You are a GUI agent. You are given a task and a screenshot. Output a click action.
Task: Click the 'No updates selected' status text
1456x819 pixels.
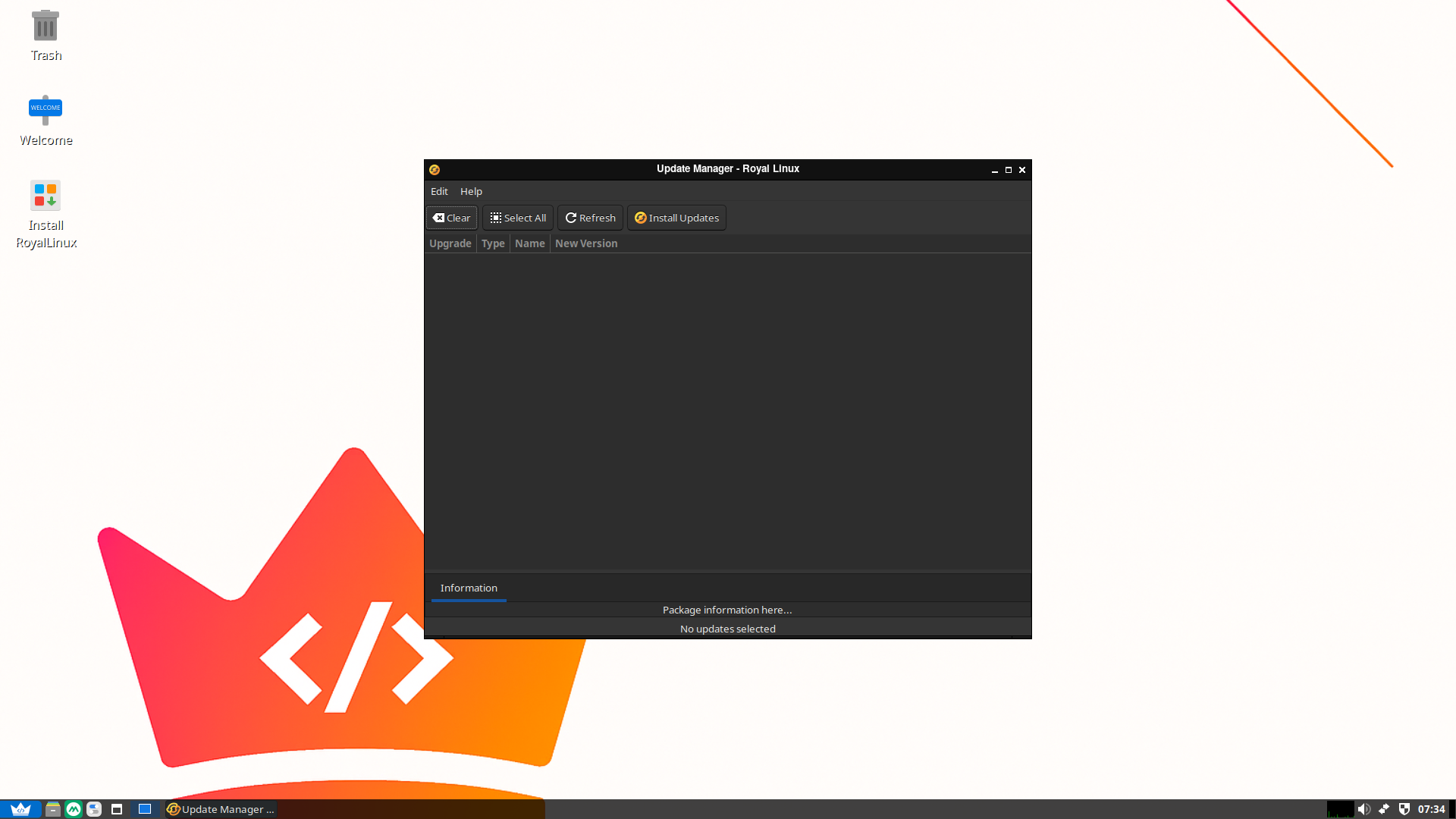727,629
